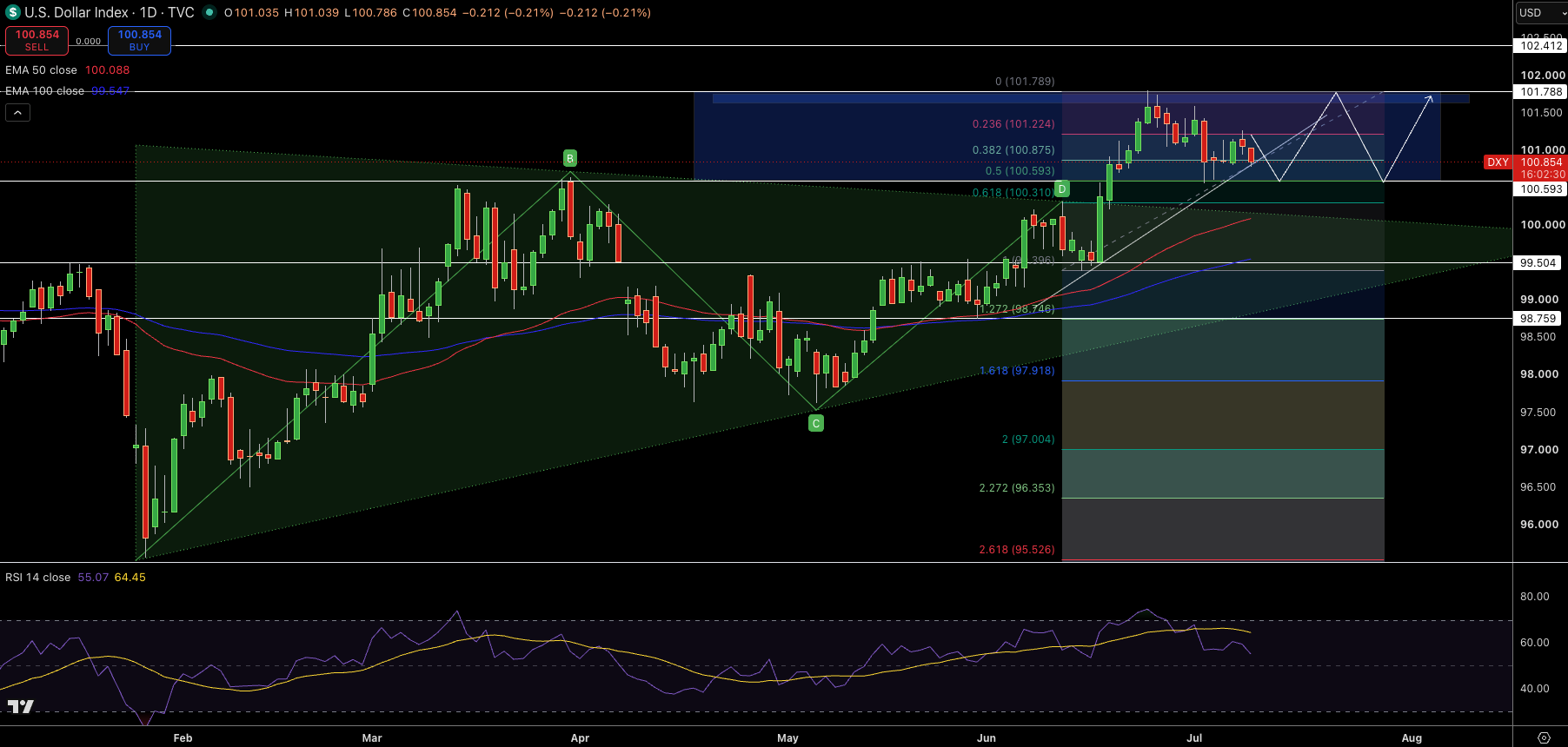The image size is (1568, 747).
Task: Select the 1.618 (97.918) Fibonacci label
Action: click(x=1017, y=371)
